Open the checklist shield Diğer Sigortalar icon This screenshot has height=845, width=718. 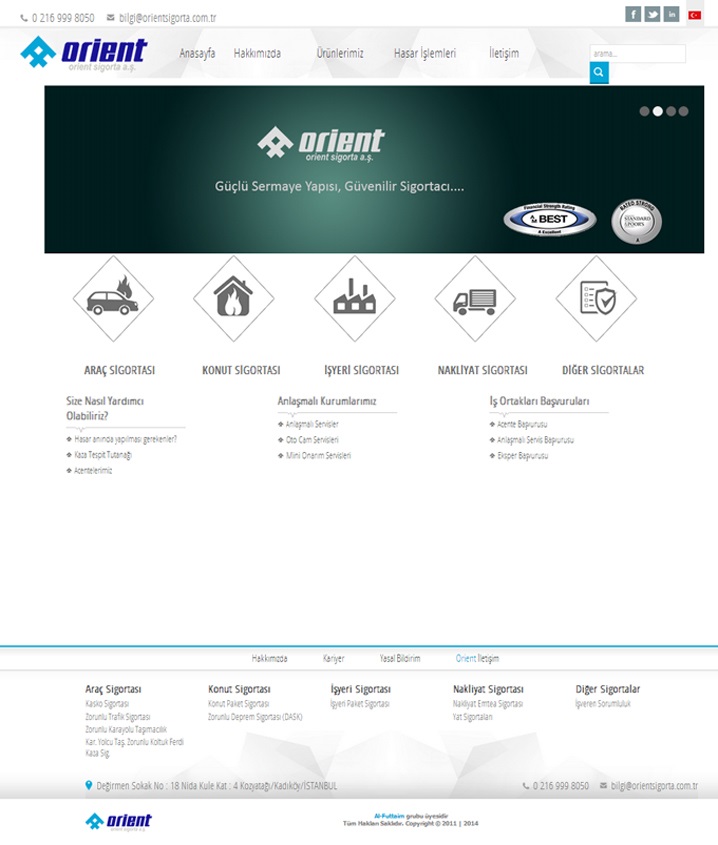tap(596, 299)
